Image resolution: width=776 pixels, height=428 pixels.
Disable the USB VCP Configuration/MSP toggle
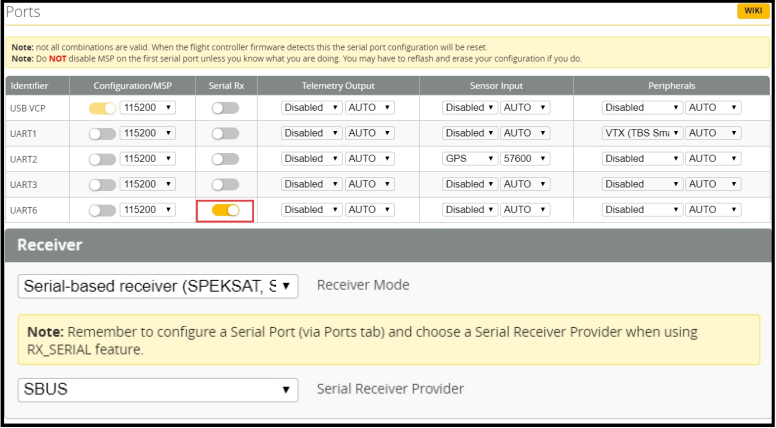pyautogui.click(x=102, y=108)
